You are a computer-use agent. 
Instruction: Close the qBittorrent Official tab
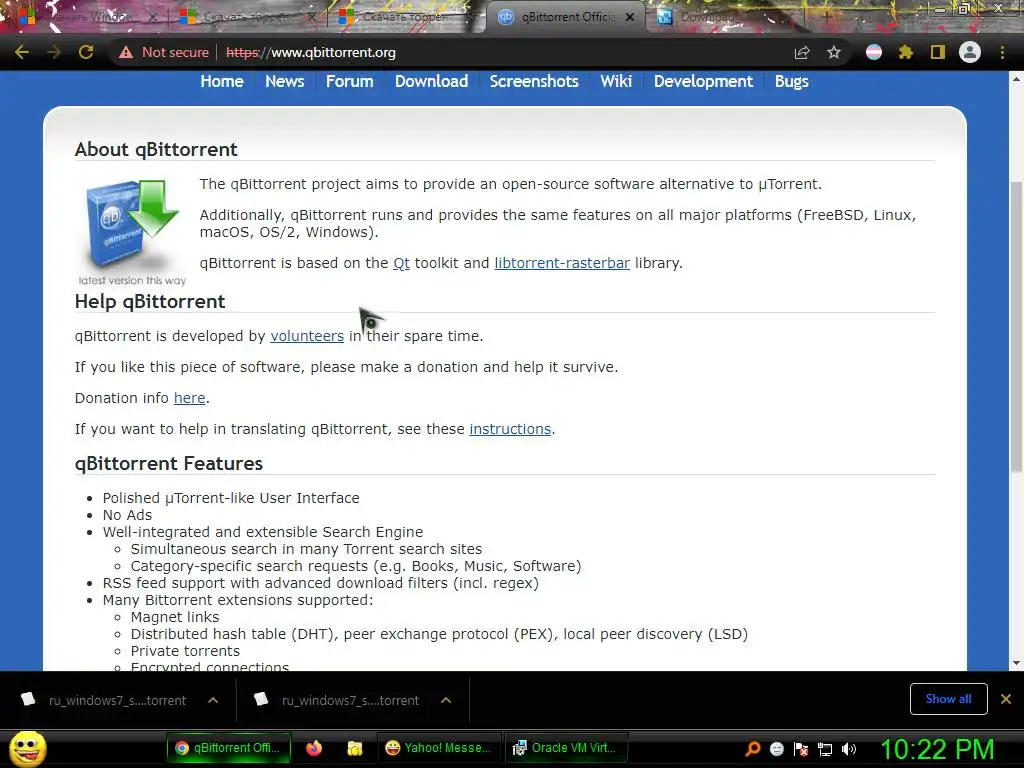pyautogui.click(x=630, y=17)
